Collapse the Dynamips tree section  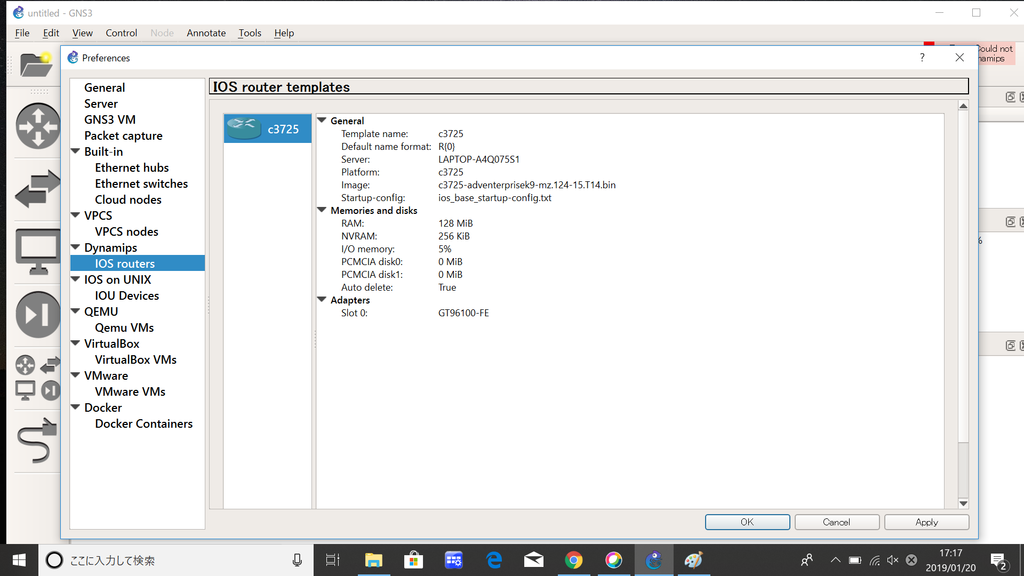[x=76, y=248]
